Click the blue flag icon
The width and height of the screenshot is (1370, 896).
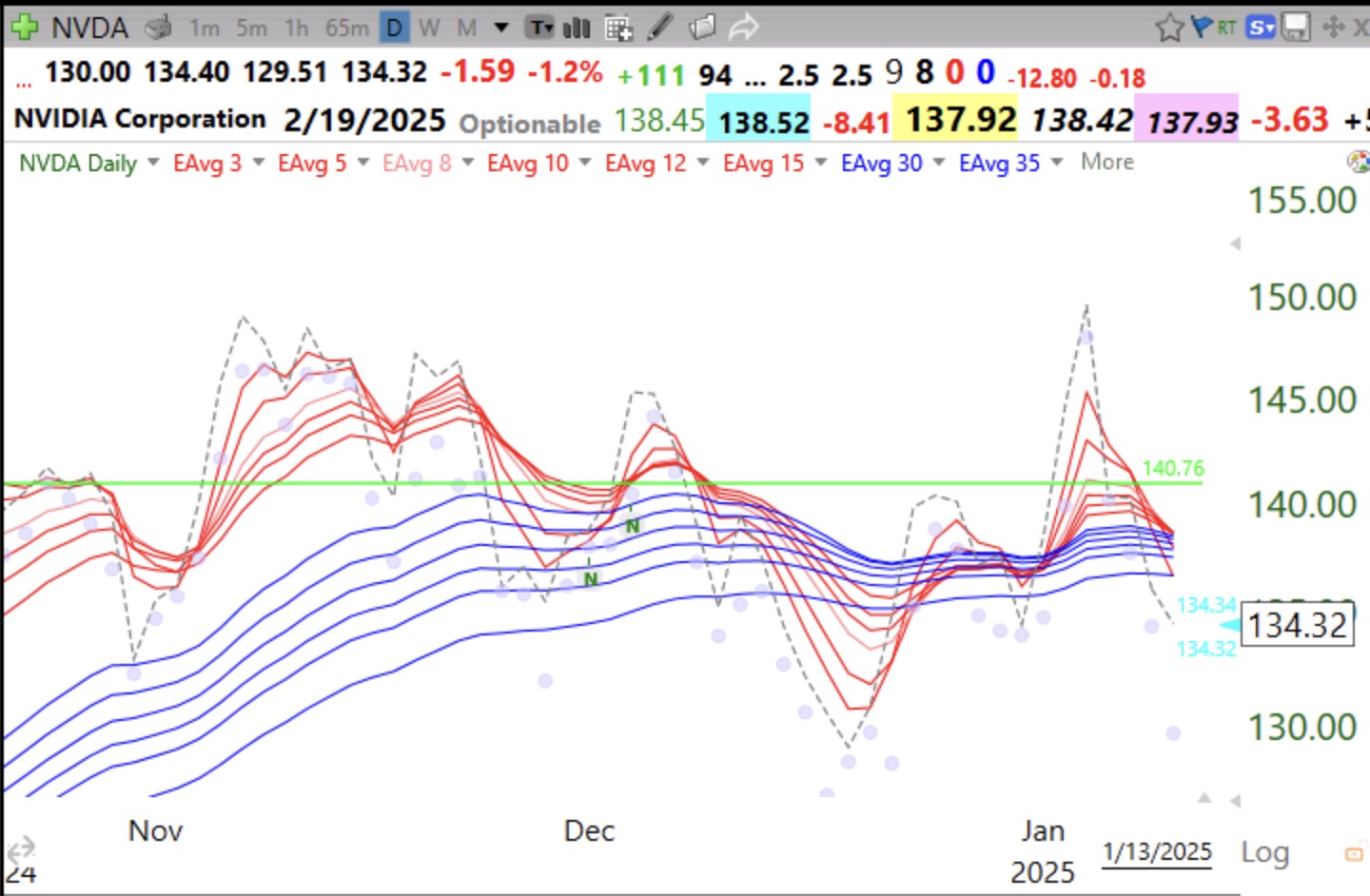pyautogui.click(x=1202, y=26)
